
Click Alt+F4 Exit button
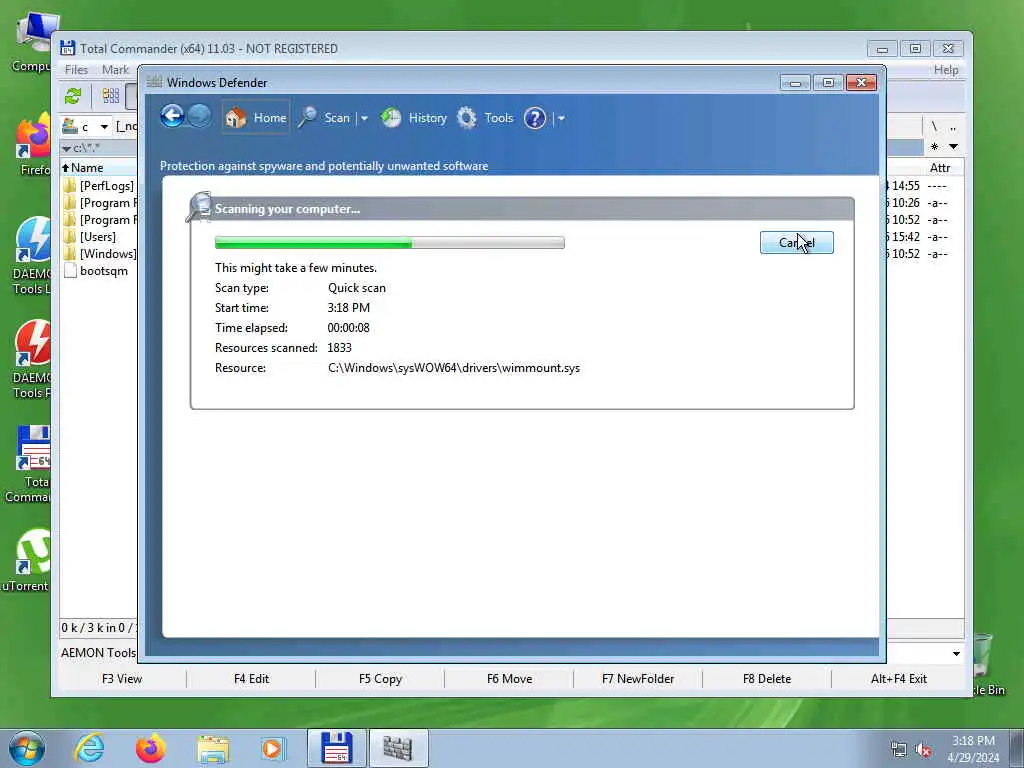click(x=899, y=679)
